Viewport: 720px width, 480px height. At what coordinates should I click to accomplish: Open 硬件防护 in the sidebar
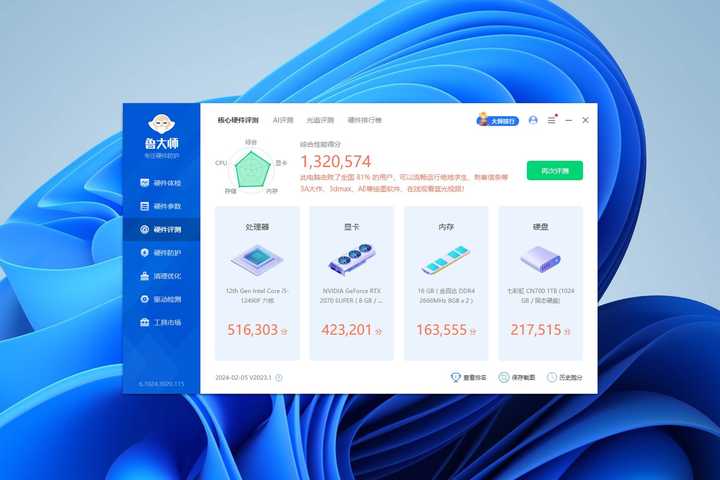point(161,253)
